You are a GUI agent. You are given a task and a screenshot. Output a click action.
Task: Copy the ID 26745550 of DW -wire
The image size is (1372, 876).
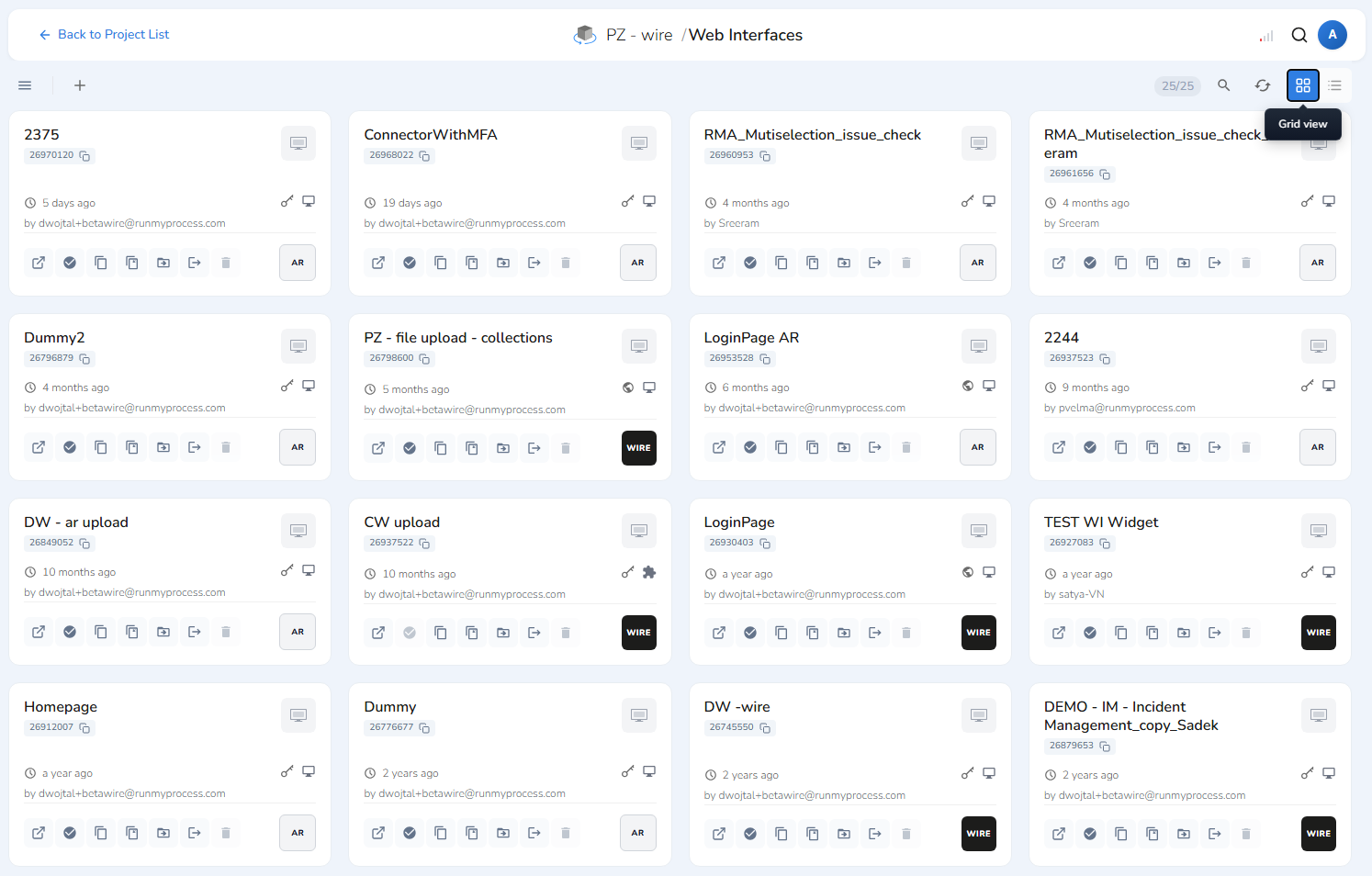point(765,728)
